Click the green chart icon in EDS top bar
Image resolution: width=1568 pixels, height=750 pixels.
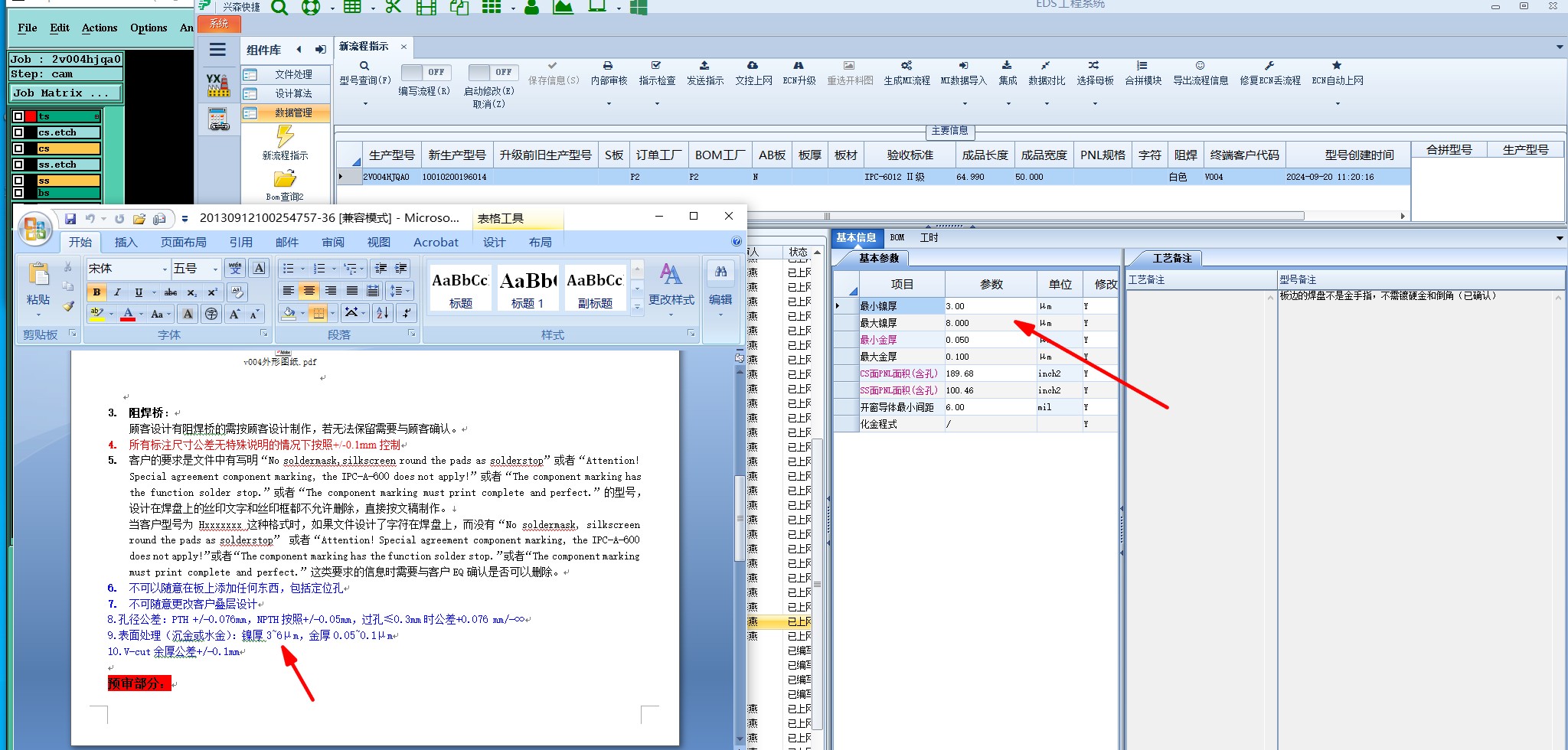563,8
